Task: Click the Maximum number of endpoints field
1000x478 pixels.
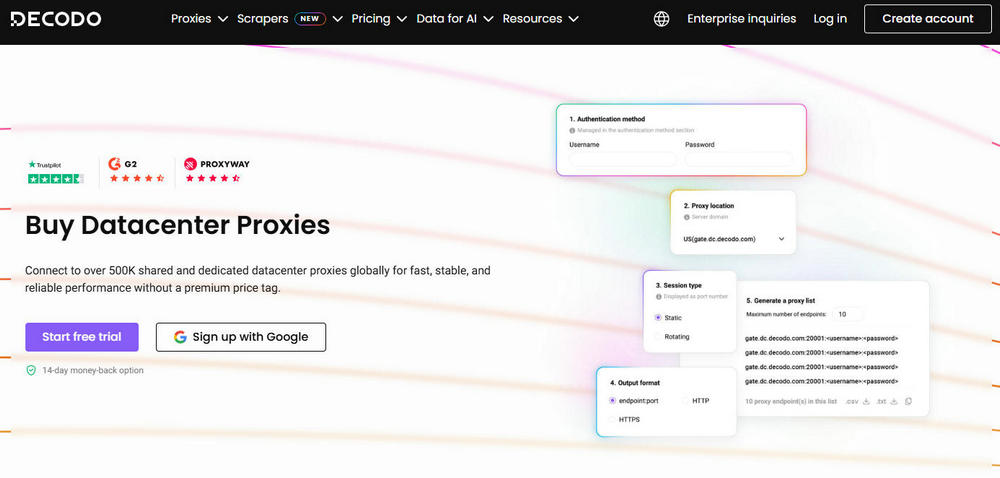Action: point(848,314)
